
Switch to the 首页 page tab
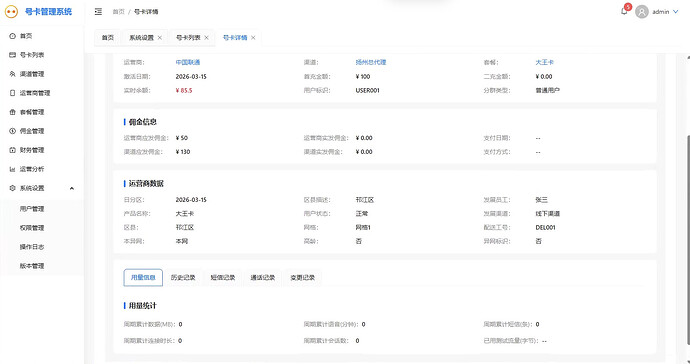pos(108,37)
